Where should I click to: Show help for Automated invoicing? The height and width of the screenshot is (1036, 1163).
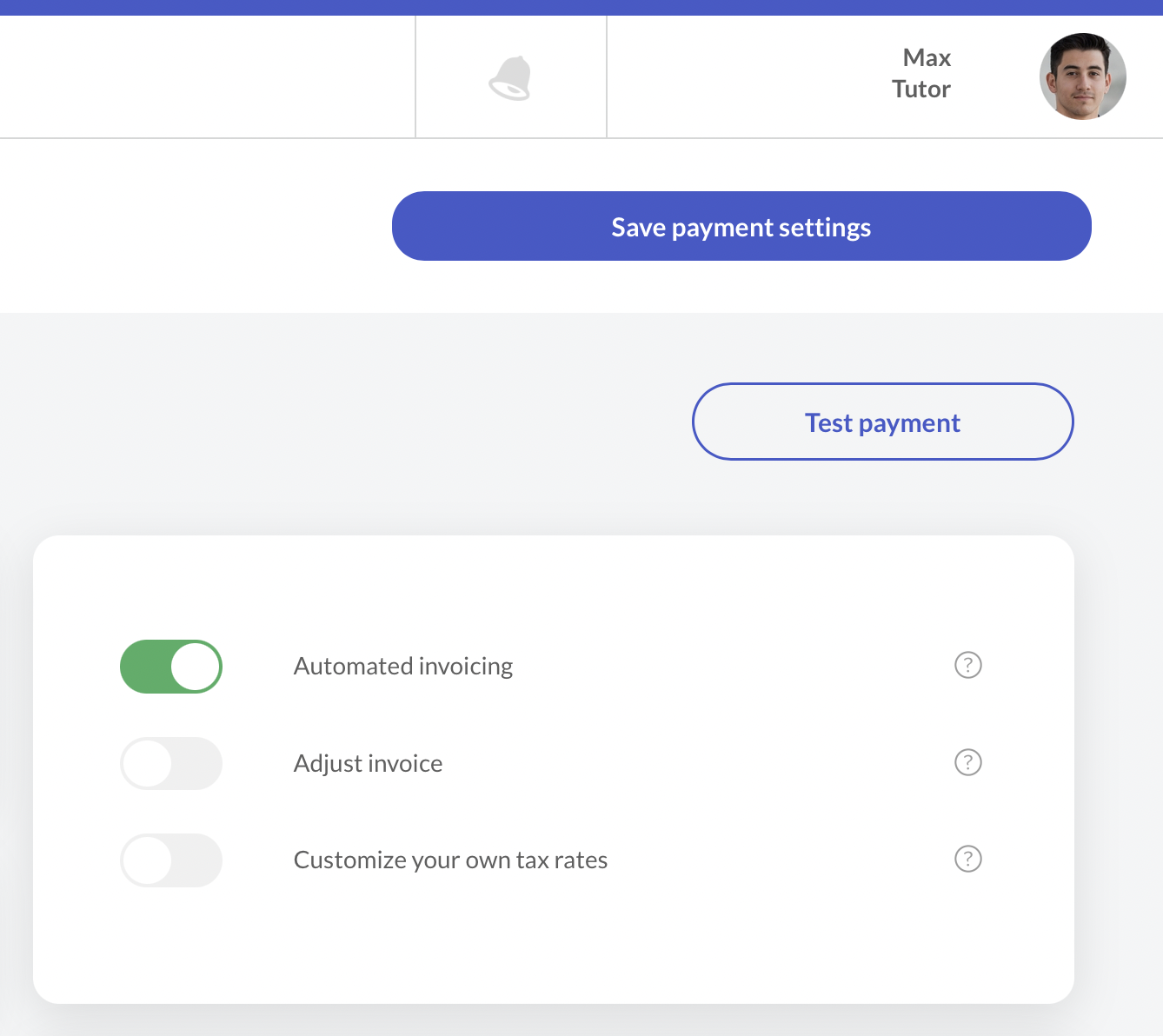click(x=967, y=665)
